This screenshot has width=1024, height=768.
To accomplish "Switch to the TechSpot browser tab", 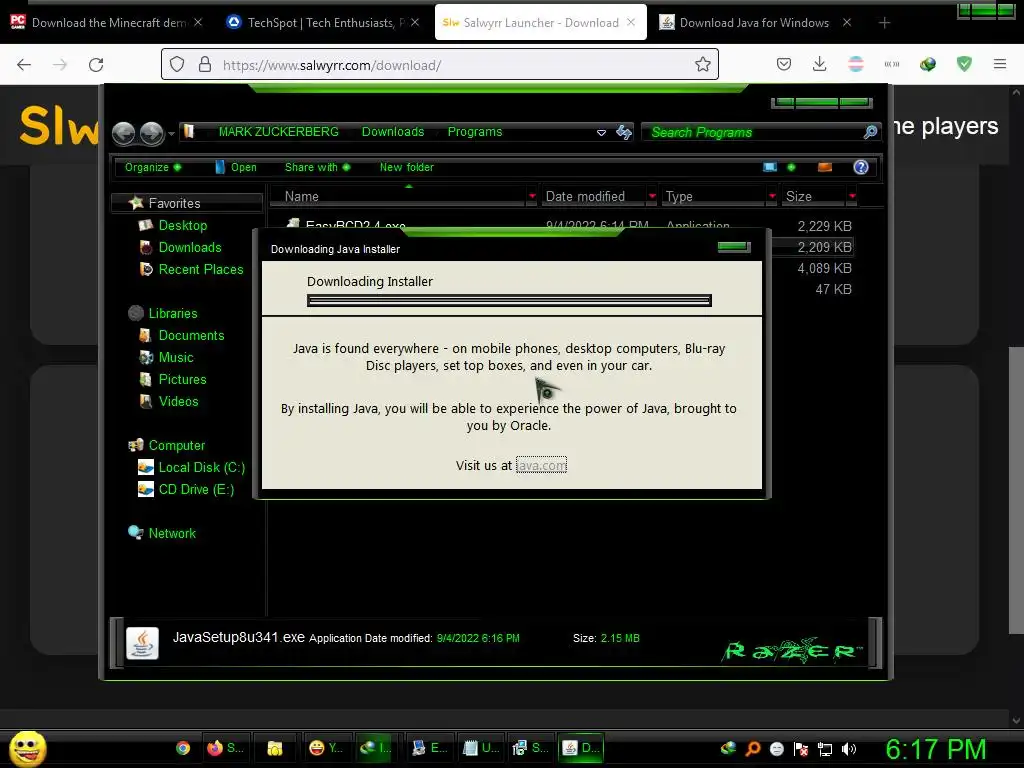I will click(323, 23).
